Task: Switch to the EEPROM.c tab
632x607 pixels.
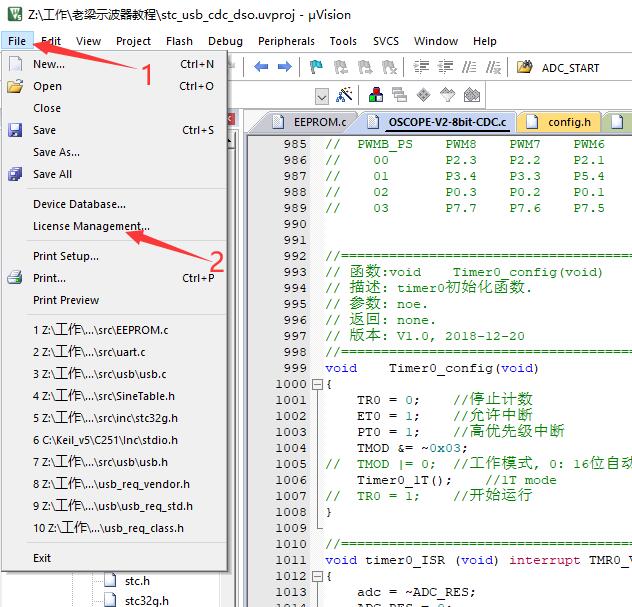Action: click(309, 122)
